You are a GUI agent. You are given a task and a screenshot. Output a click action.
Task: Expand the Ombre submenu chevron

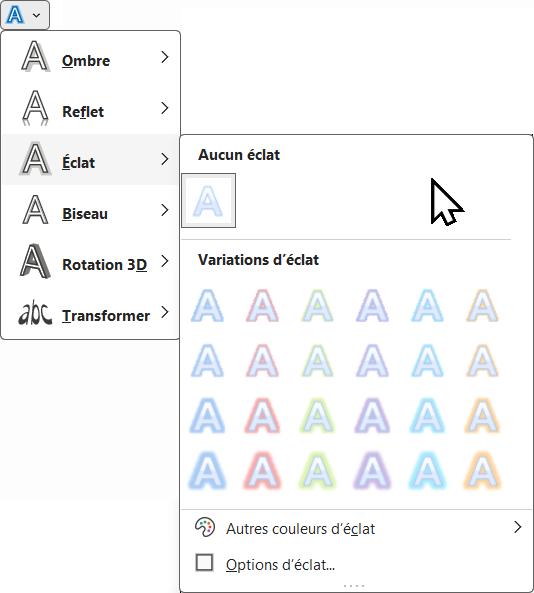point(165,57)
